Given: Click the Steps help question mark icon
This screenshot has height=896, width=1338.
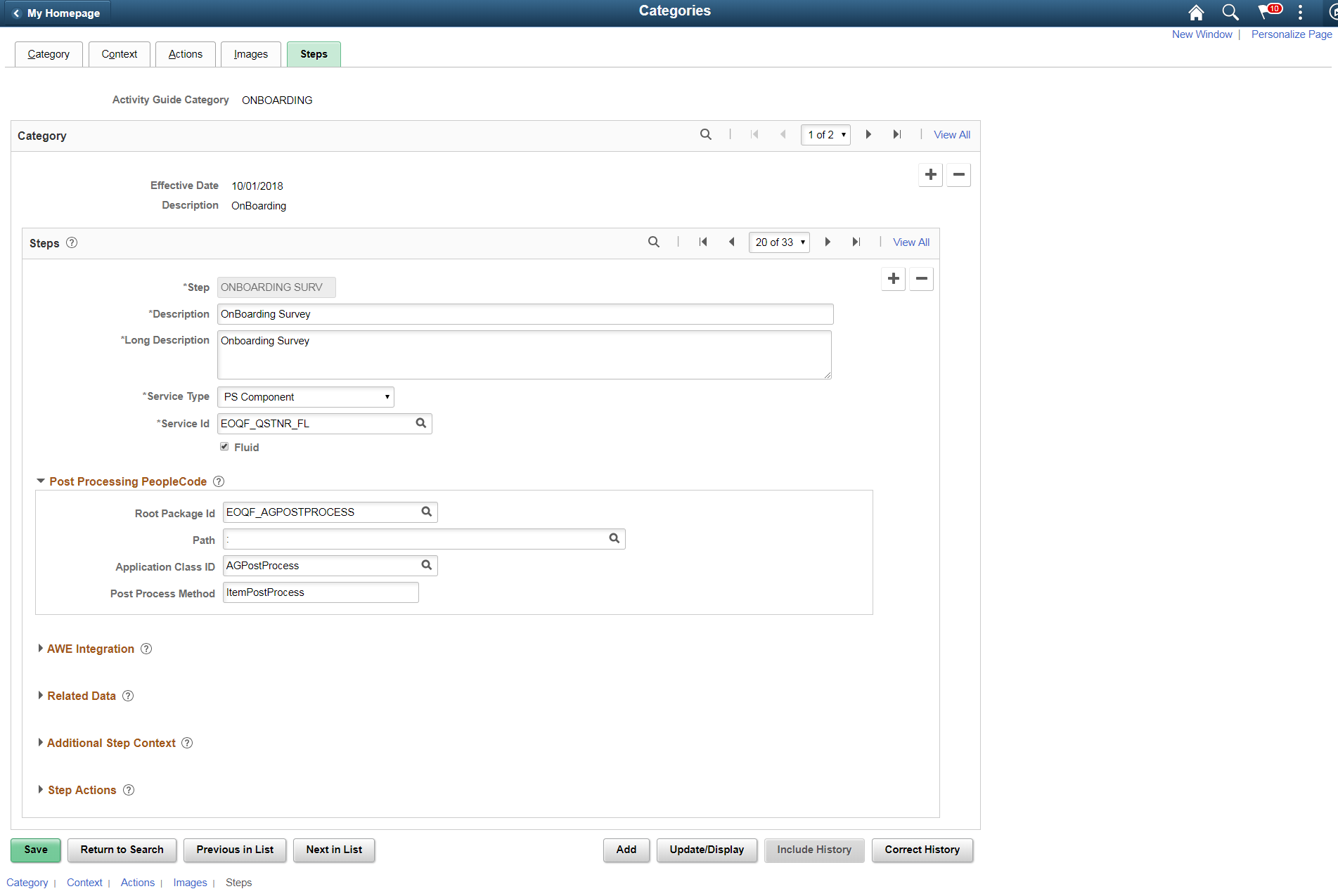Looking at the screenshot, I should pyautogui.click(x=72, y=242).
